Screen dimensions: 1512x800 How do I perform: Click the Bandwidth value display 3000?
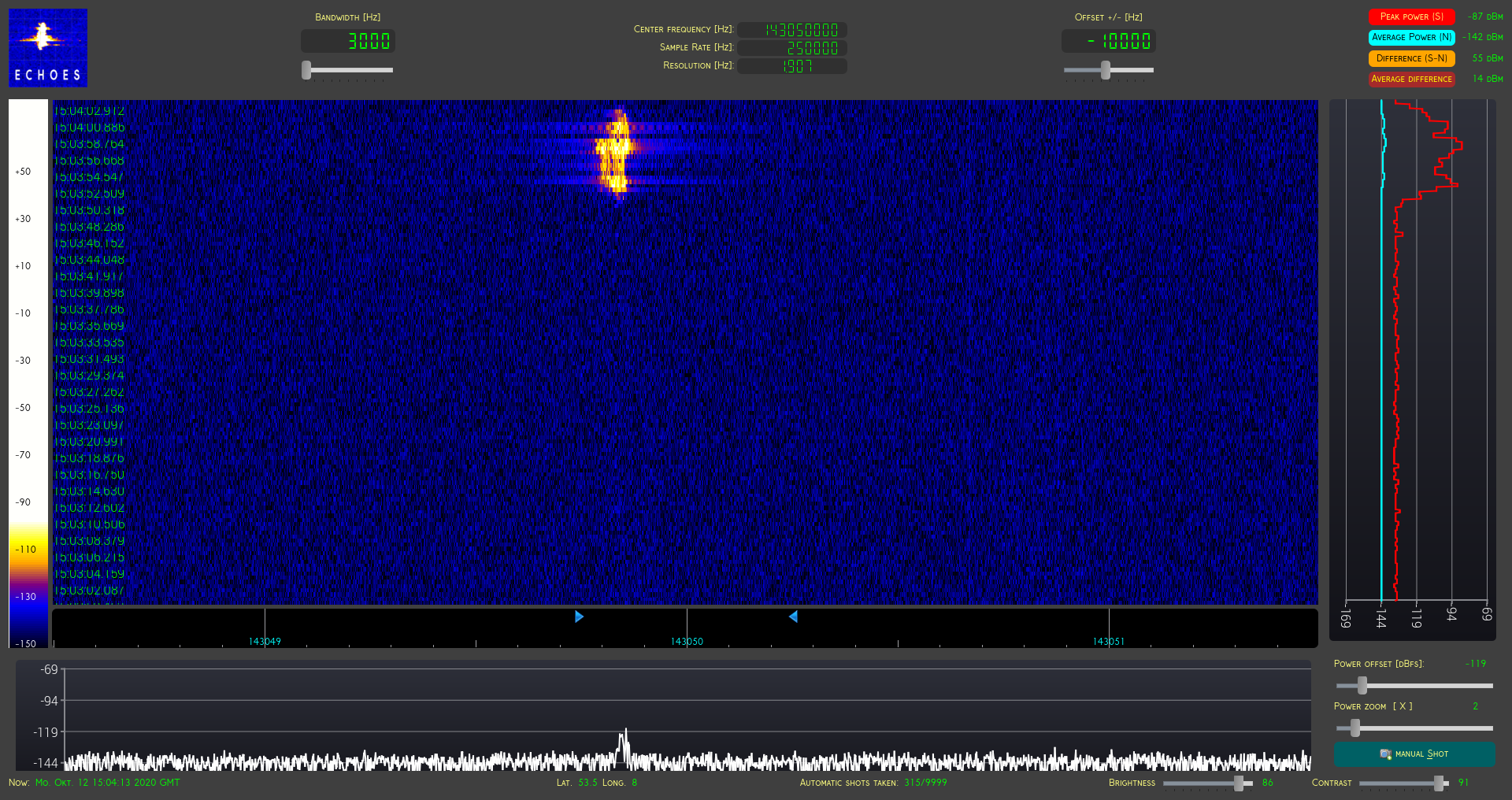click(x=348, y=41)
